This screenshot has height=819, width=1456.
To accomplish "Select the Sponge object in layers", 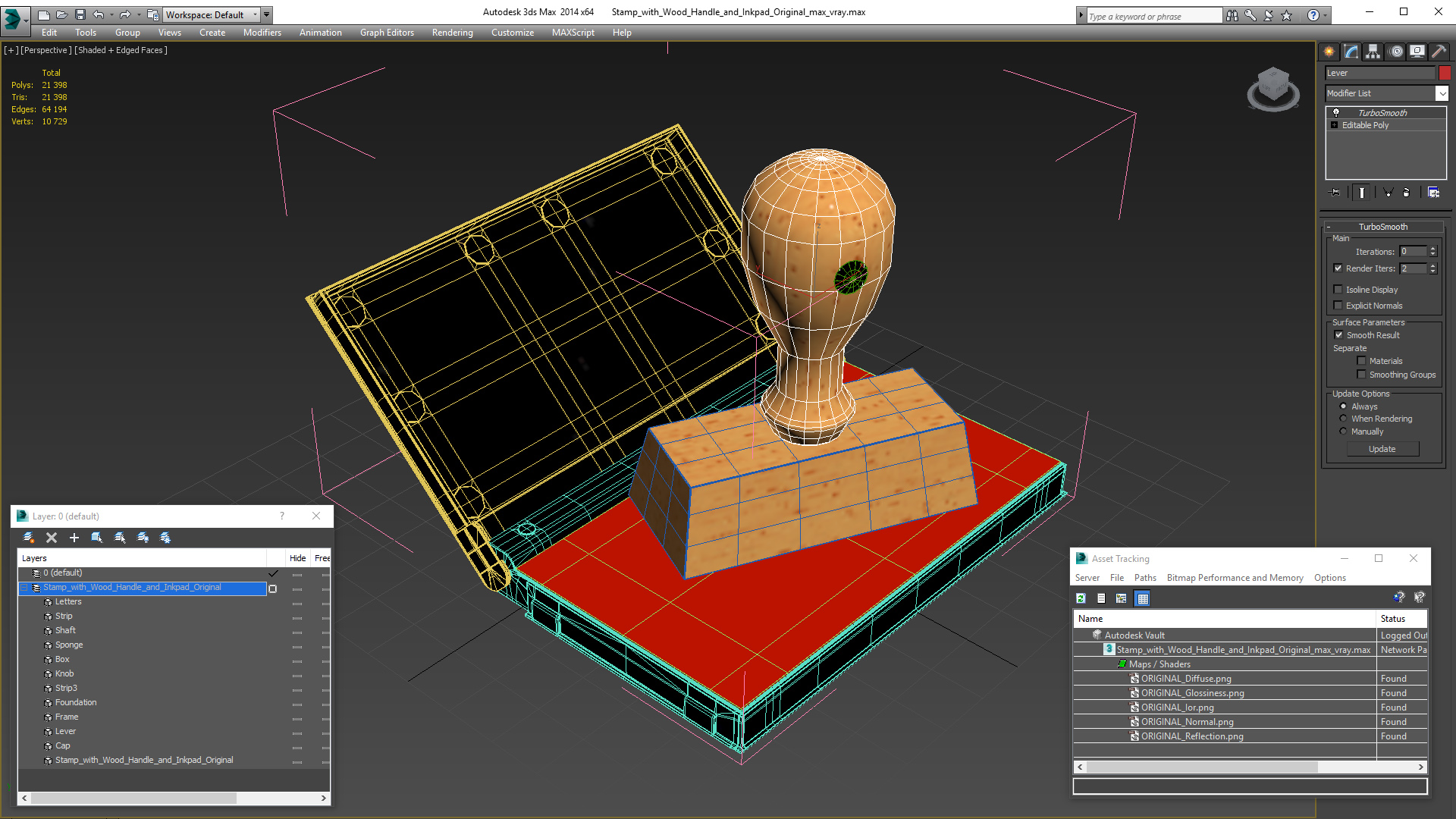I will [x=69, y=645].
